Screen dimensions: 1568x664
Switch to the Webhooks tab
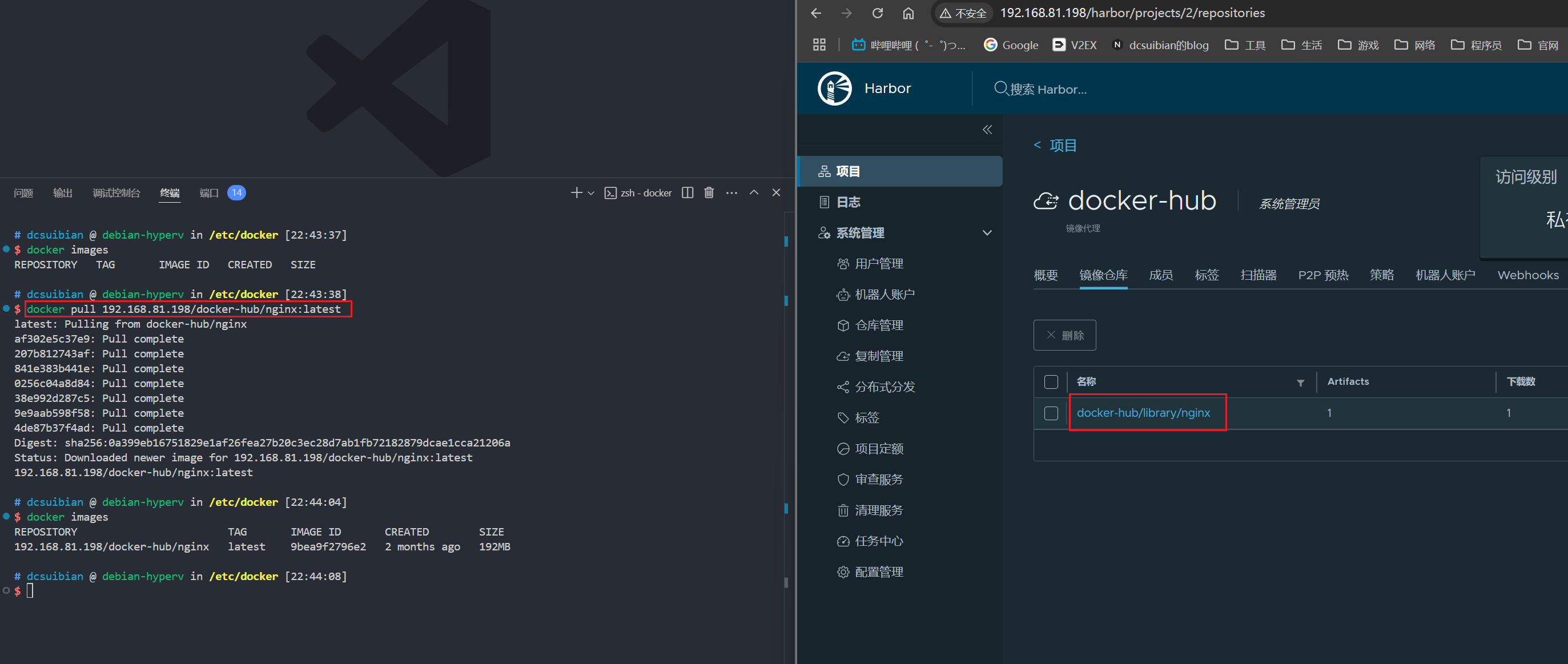1528,275
